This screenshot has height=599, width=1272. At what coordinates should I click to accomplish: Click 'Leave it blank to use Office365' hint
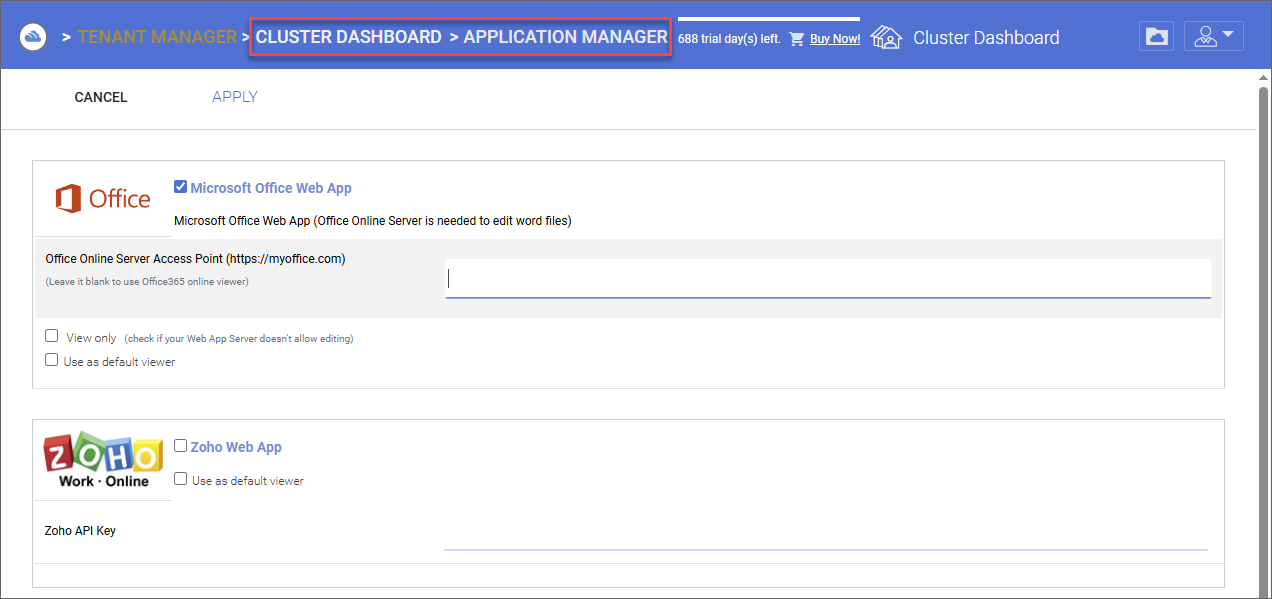pyautogui.click(x=147, y=282)
